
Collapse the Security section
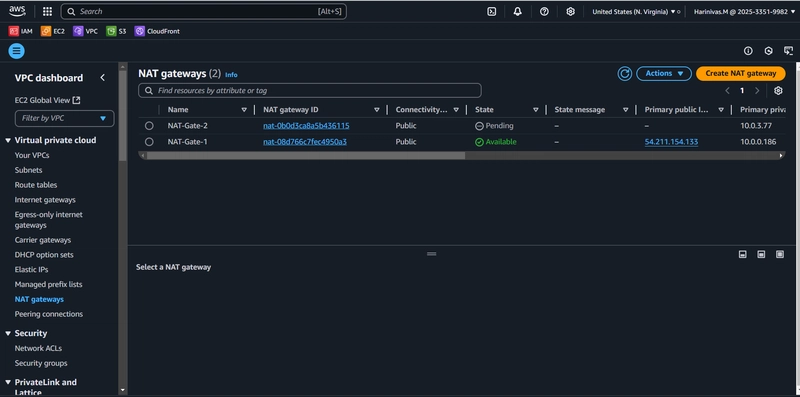coord(8,333)
